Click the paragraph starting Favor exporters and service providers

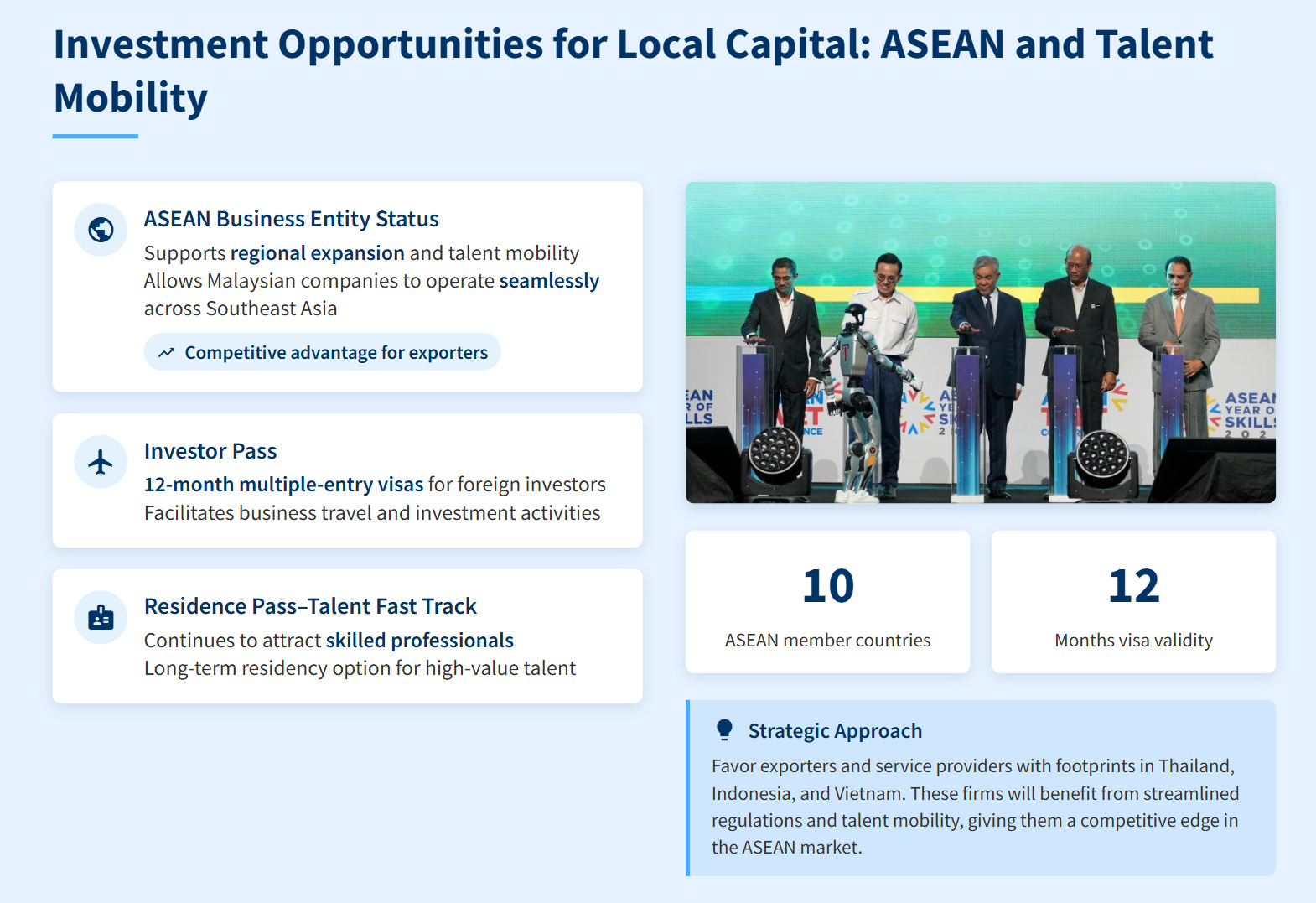976,807
